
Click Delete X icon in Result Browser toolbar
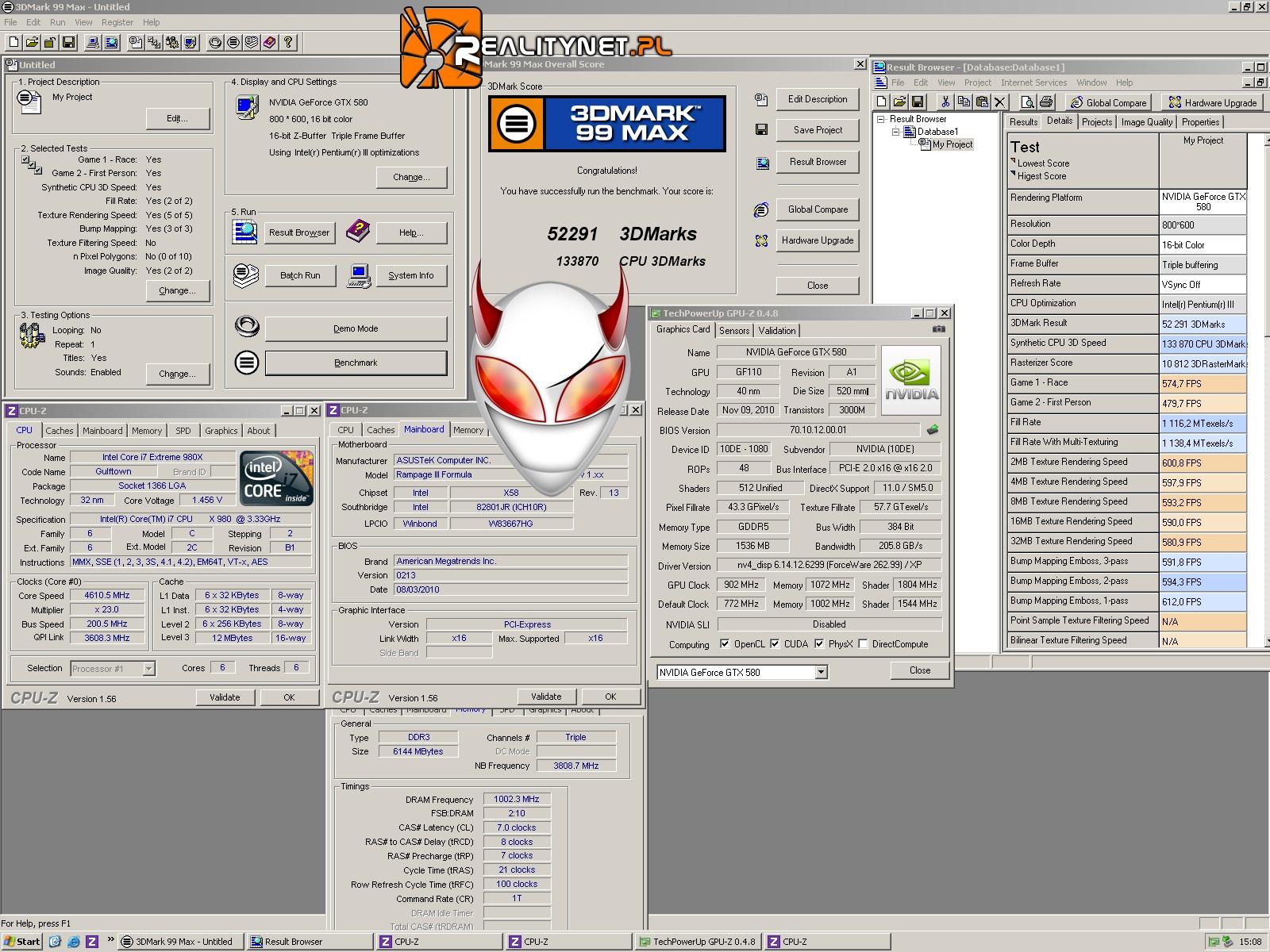tap(1000, 102)
